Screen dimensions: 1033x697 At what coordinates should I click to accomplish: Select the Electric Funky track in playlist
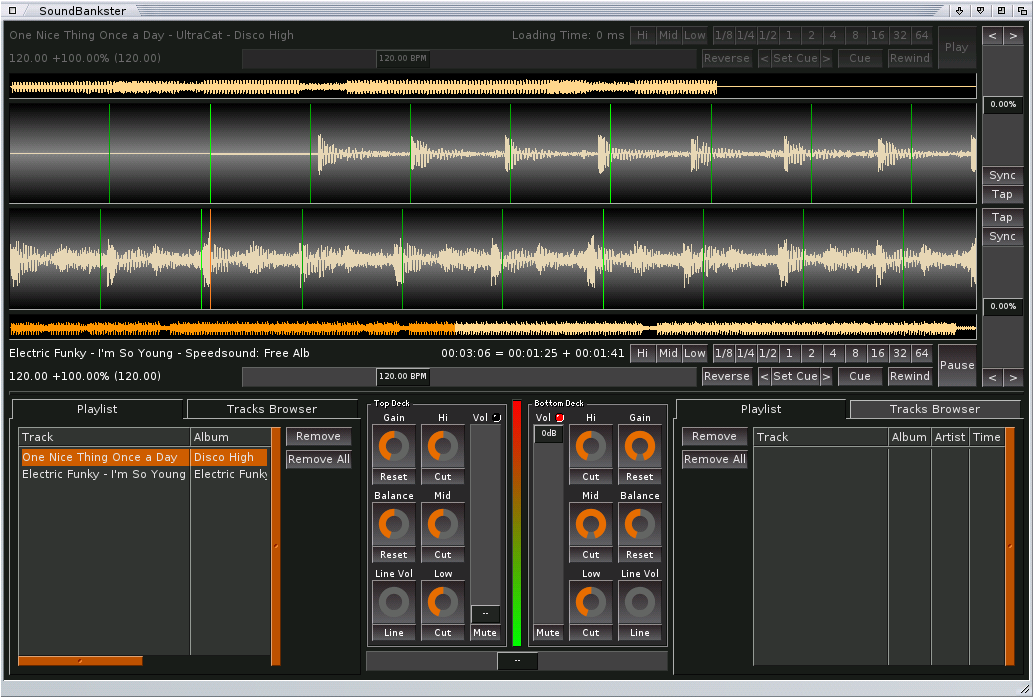104,474
